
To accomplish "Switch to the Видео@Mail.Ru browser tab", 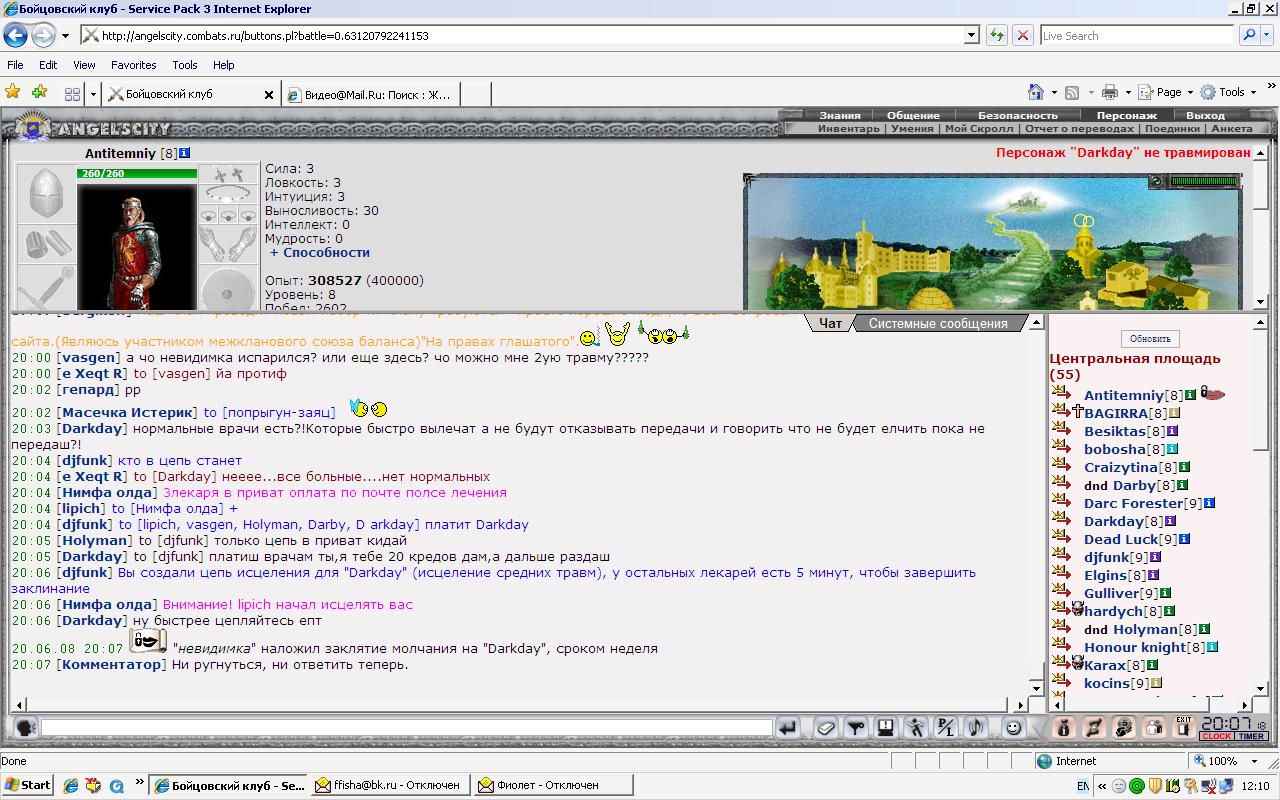I will 372,94.
